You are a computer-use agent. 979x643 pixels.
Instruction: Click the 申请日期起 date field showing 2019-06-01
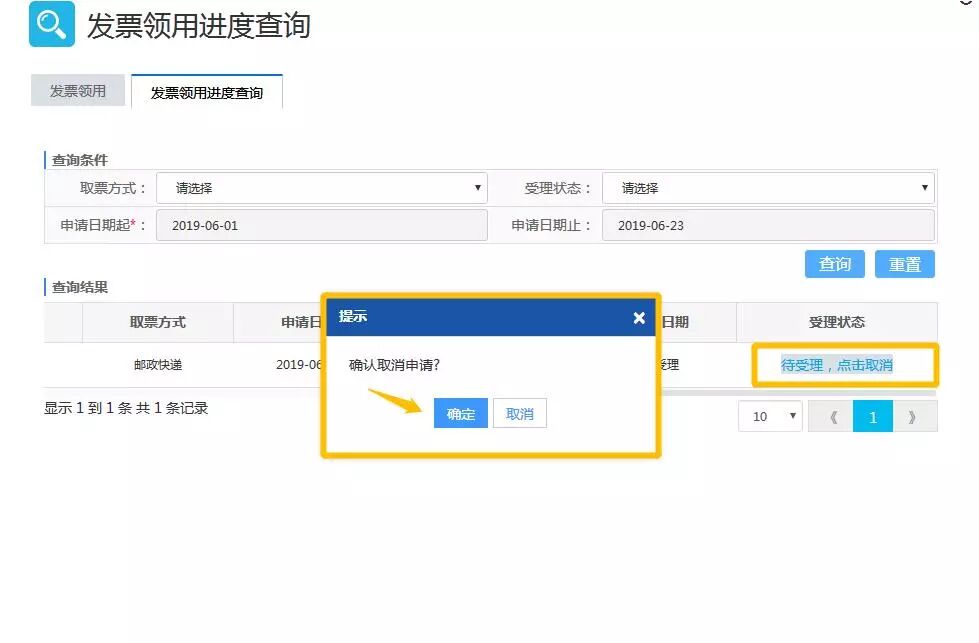point(320,225)
